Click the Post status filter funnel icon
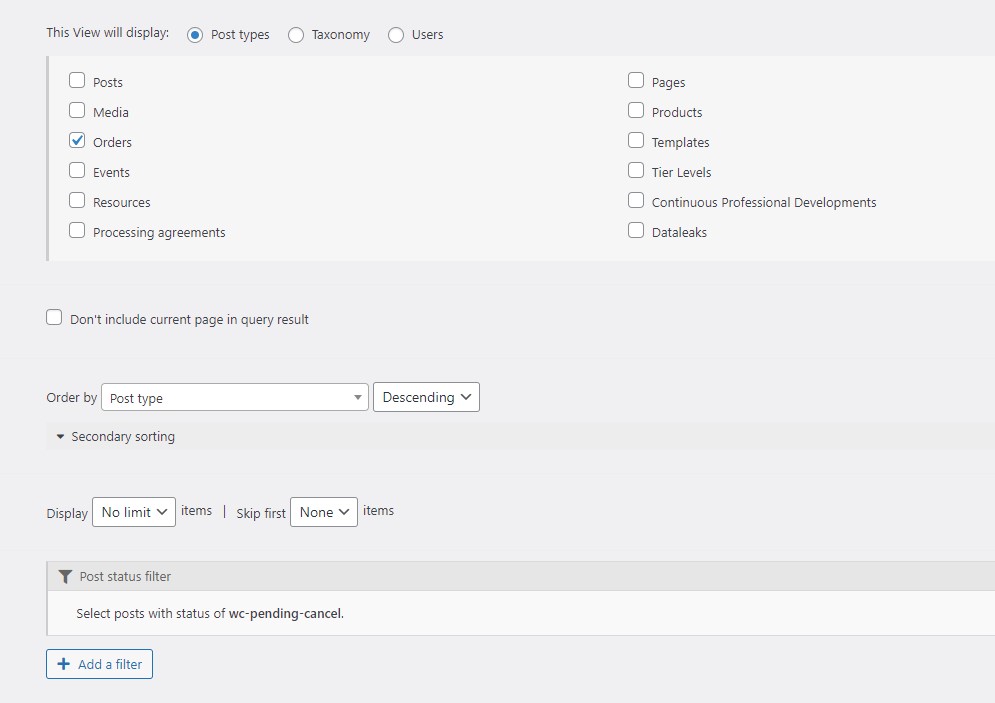The width and height of the screenshot is (995, 703). [65, 577]
